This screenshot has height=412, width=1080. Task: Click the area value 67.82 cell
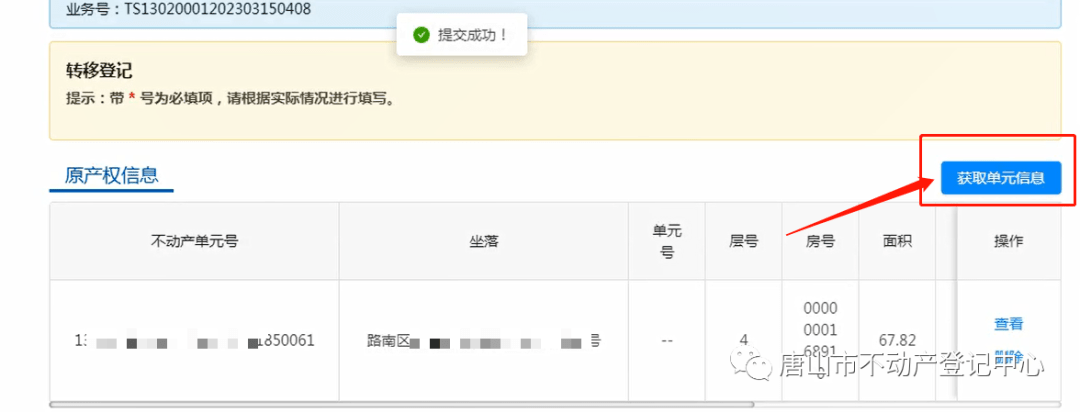(897, 340)
